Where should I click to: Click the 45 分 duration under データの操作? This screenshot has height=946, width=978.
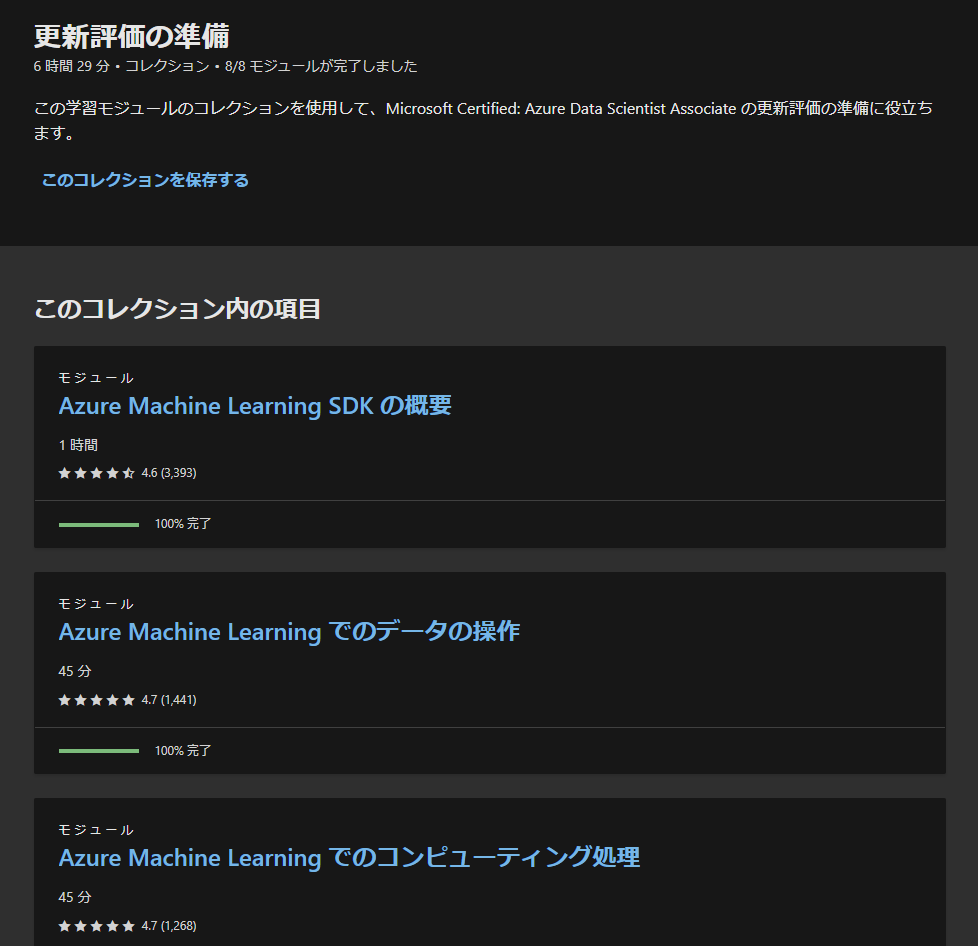[x=75, y=671]
